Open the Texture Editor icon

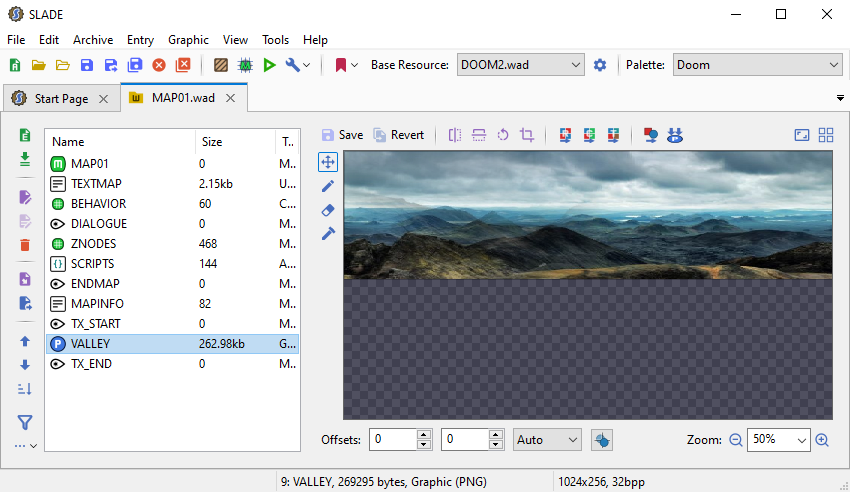click(x=221, y=65)
